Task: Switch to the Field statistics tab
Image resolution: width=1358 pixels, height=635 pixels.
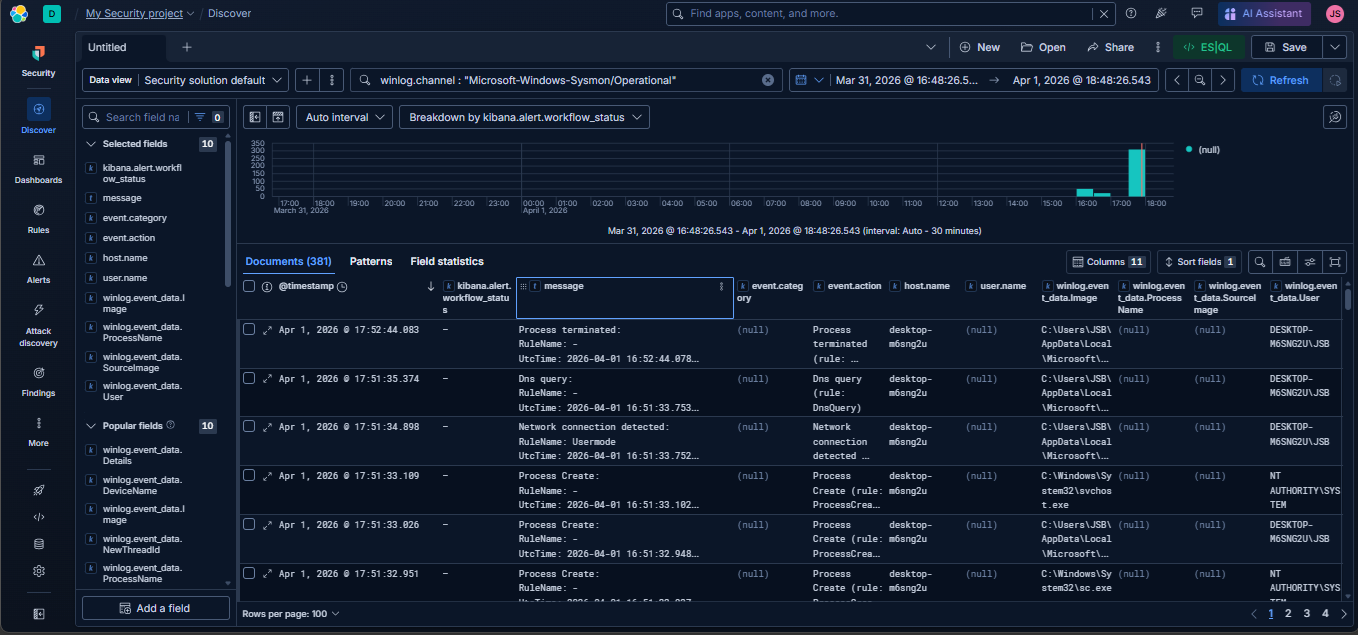Action: click(446, 261)
